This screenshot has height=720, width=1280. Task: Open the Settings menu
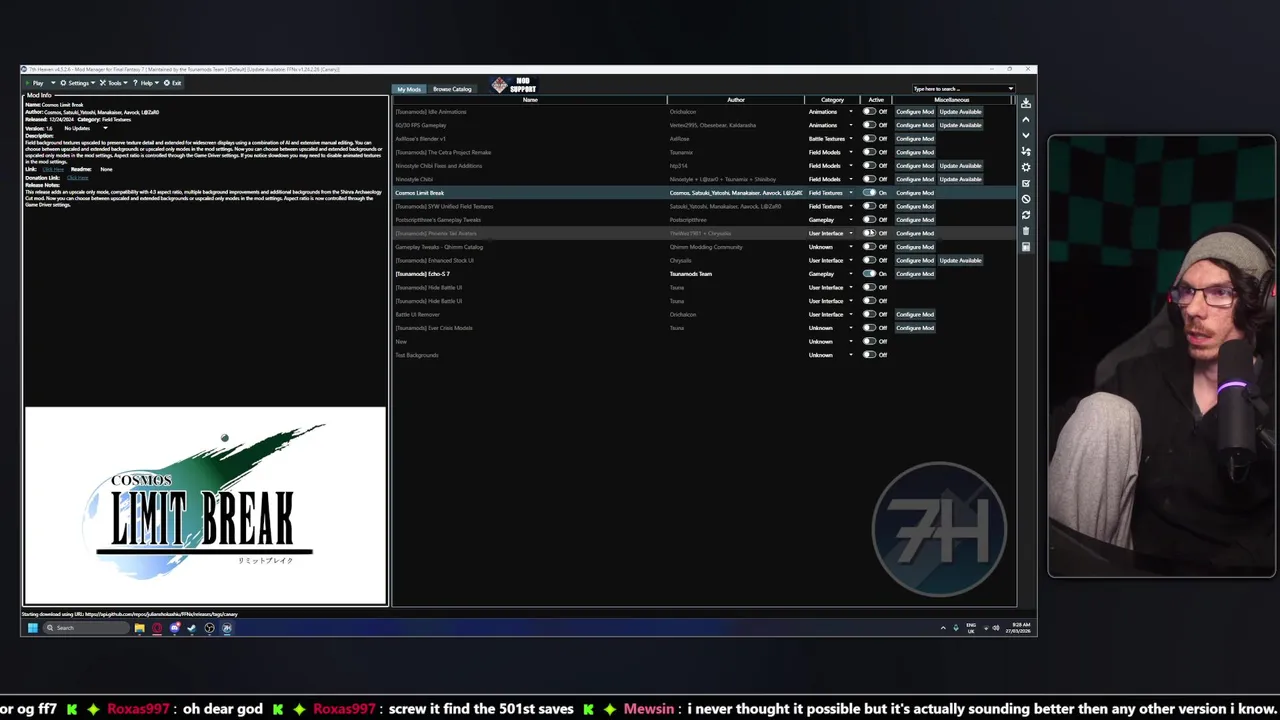[77, 83]
